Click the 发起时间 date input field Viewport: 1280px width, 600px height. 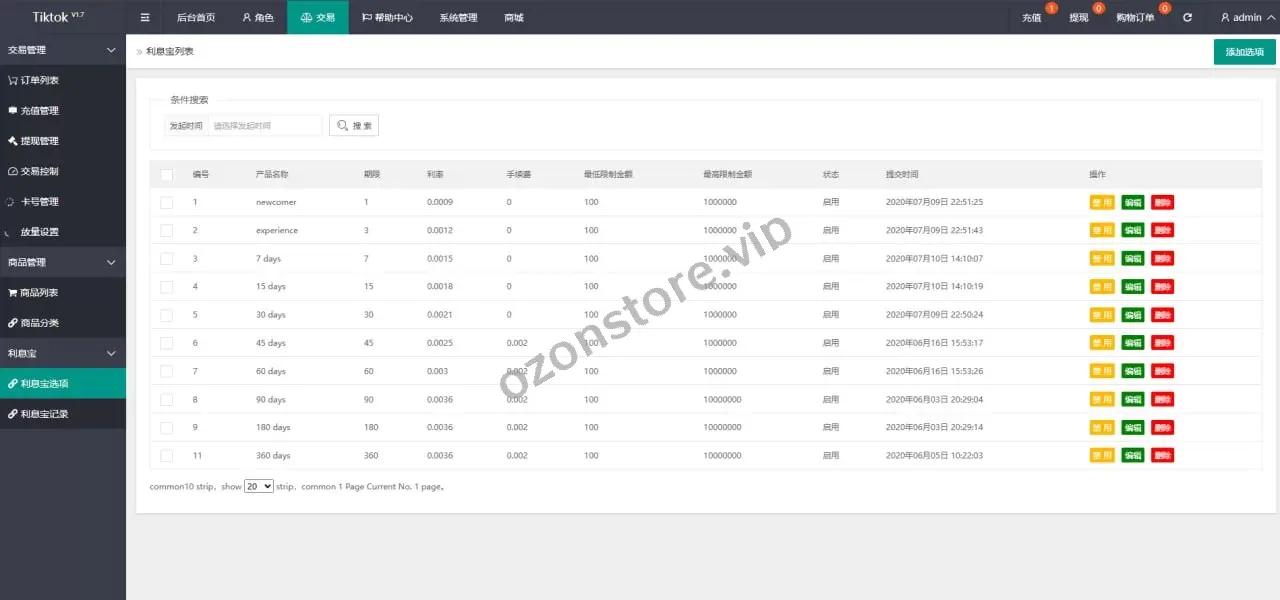265,126
